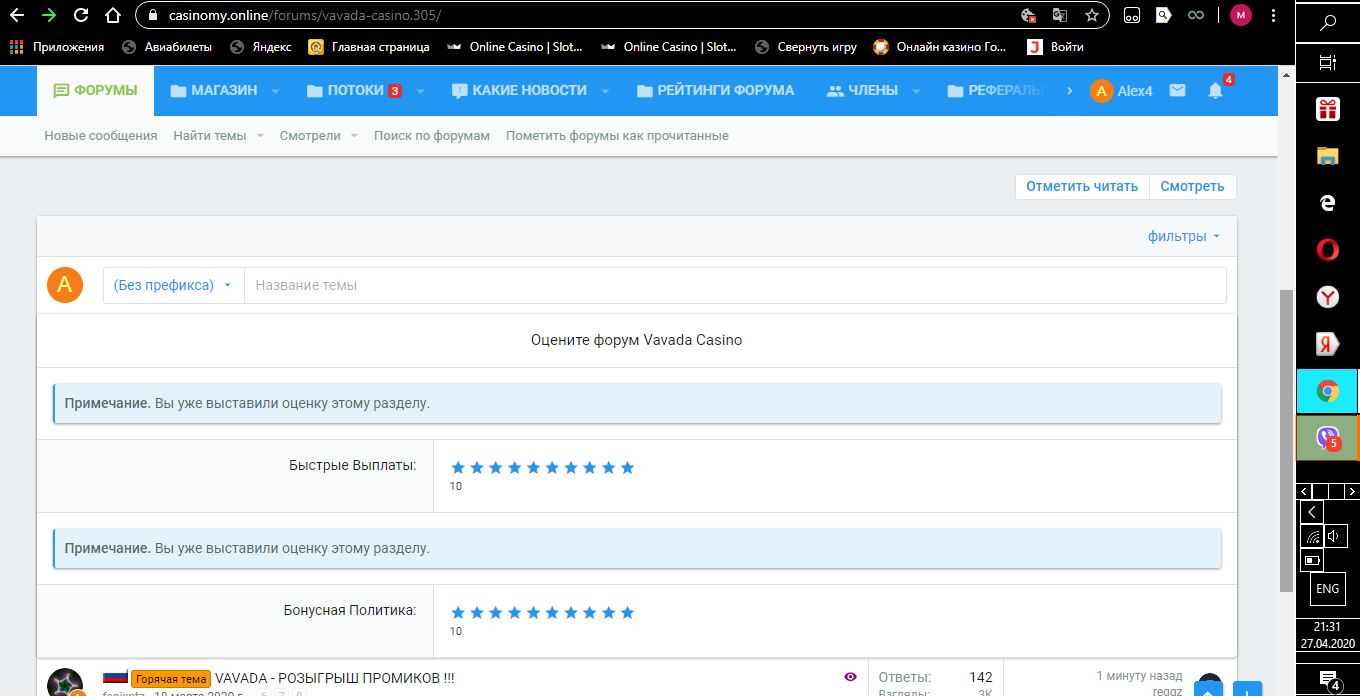
Task: Open the blocked cookies icon in the address bar
Action: pos(1027,15)
